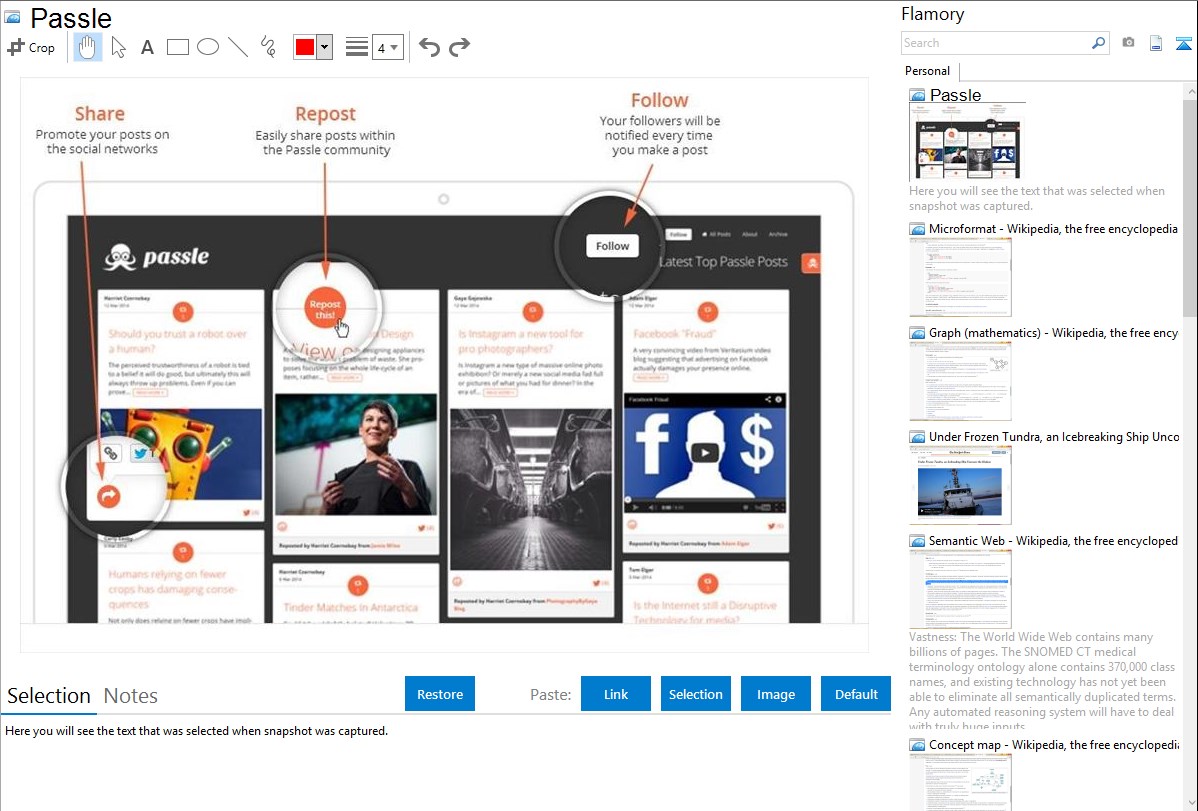Open the Passle snapshot thumbnail in sidebar
The image size is (1198, 811).
pyautogui.click(x=966, y=142)
